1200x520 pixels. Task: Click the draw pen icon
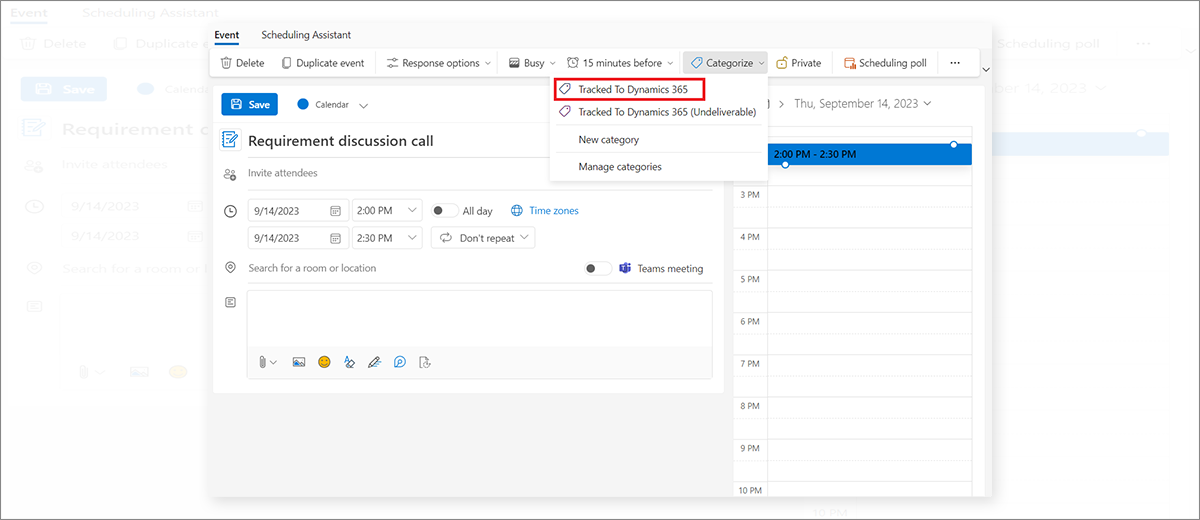click(x=374, y=362)
